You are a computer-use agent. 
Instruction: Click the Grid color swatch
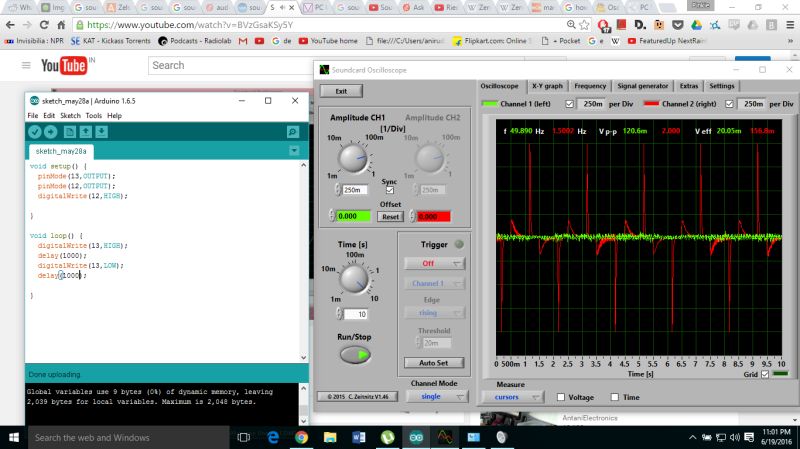[781, 374]
